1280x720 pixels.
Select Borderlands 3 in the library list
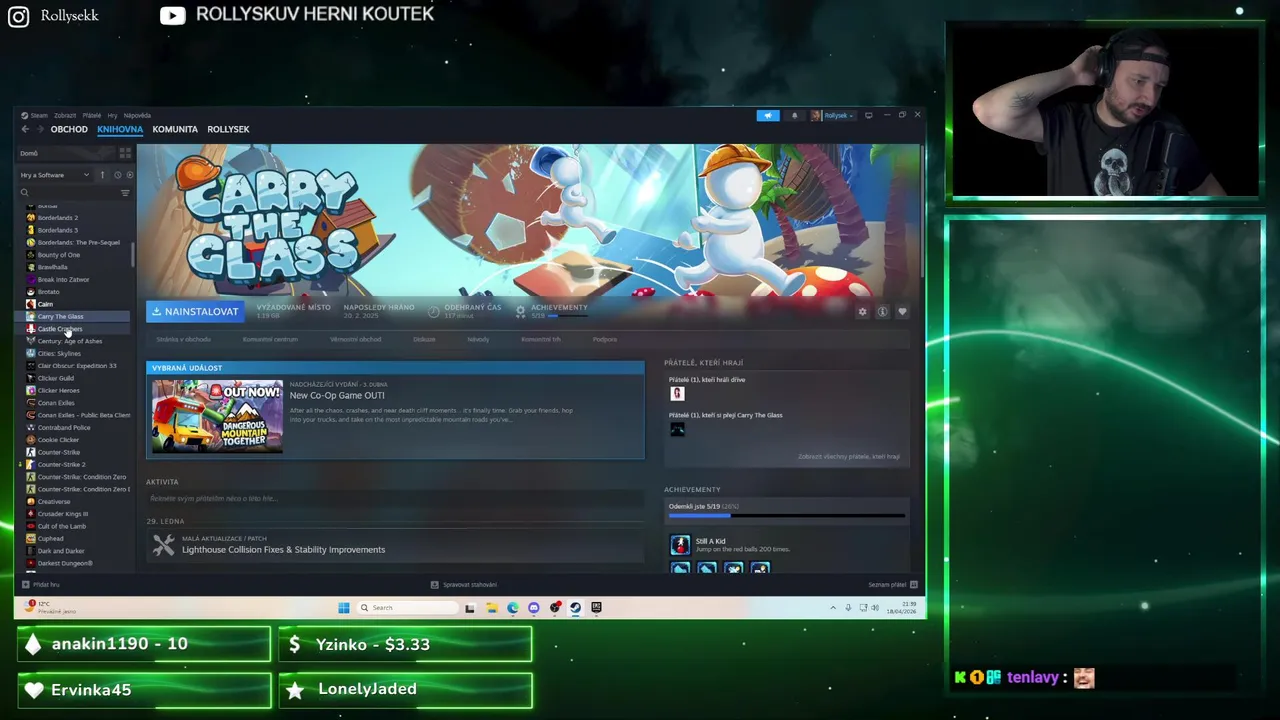(x=57, y=230)
